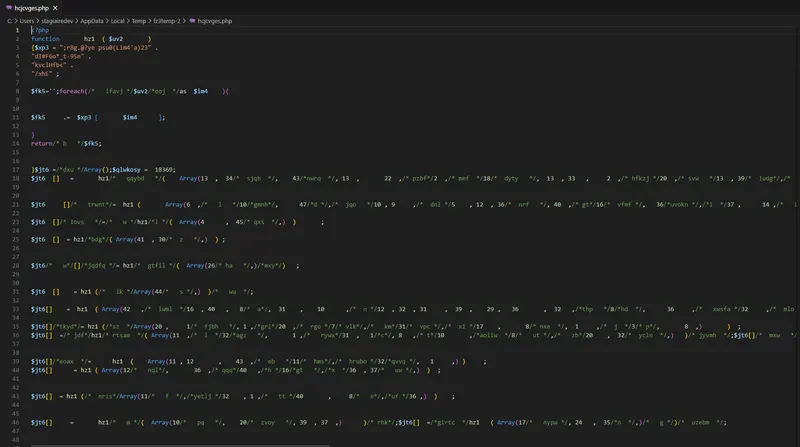The height and width of the screenshot is (447, 800).
Task: Click the "return" keyword on line 14
Action: tap(41, 143)
